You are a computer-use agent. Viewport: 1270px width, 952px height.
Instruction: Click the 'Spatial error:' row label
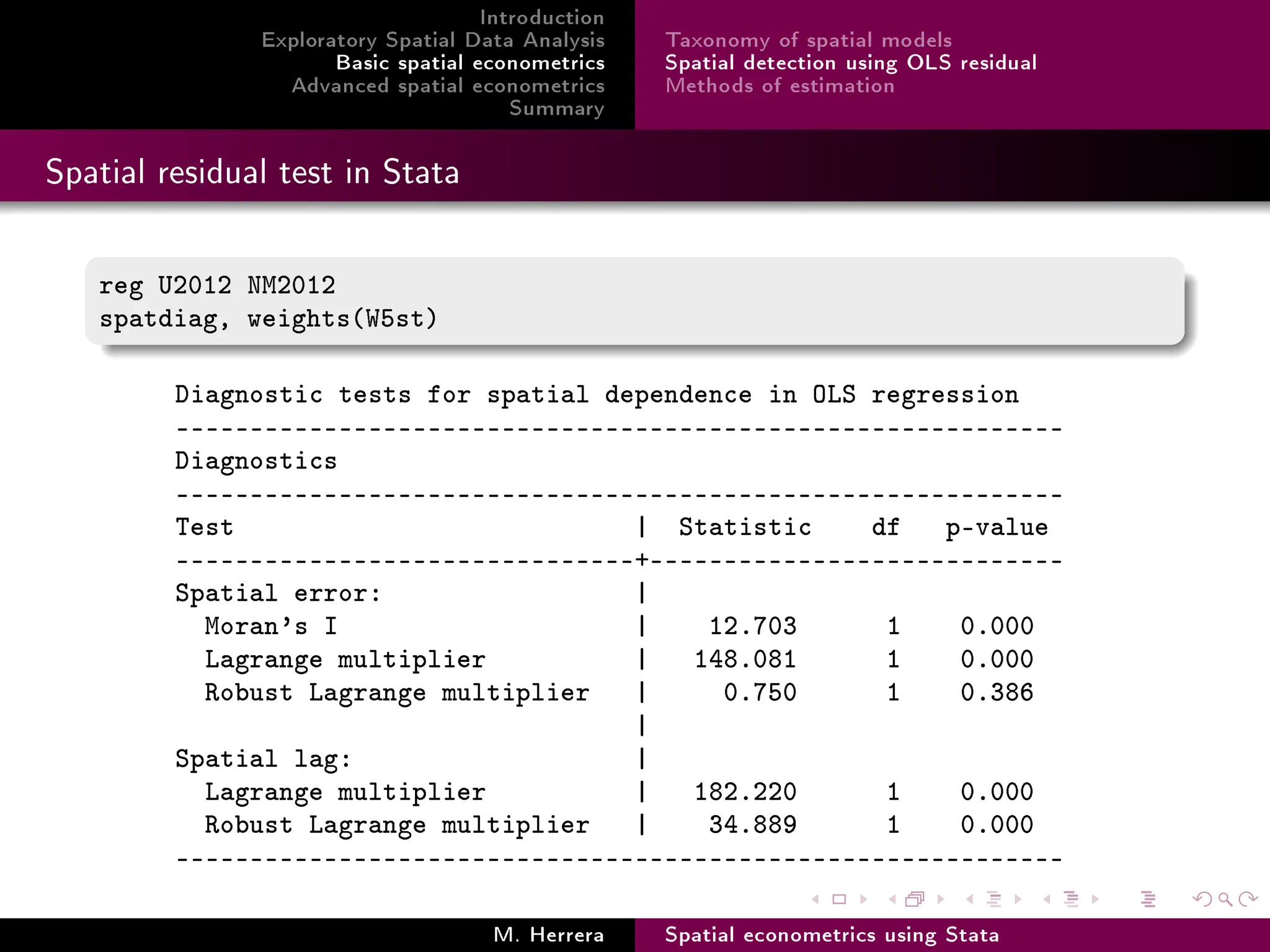pos(278,594)
